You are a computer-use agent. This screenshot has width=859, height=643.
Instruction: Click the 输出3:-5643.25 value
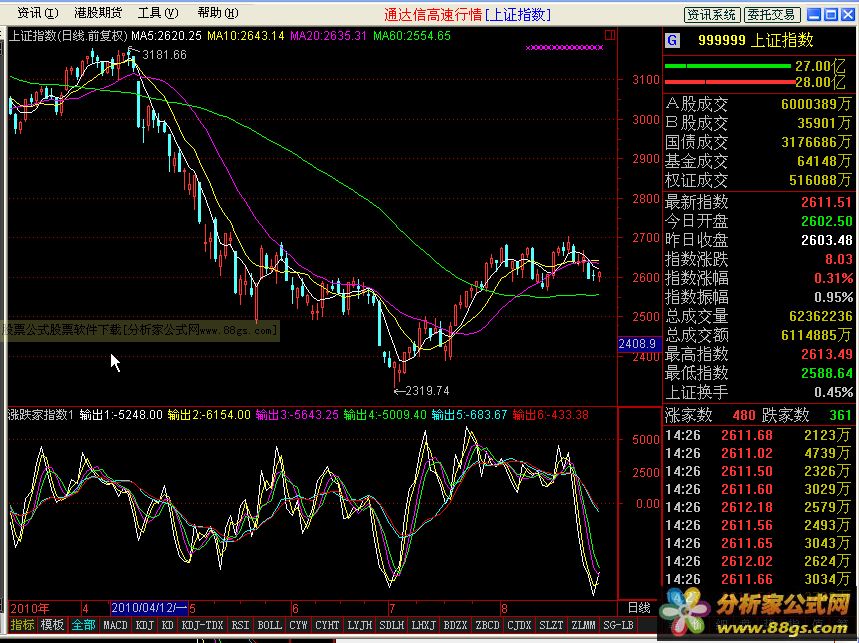pos(297,415)
